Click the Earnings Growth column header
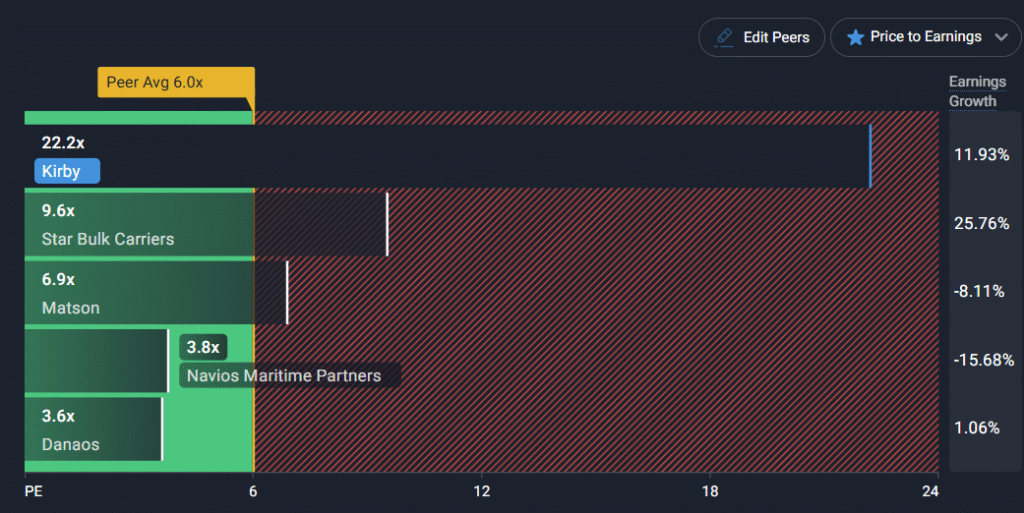This screenshot has width=1024, height=513. 977,91
